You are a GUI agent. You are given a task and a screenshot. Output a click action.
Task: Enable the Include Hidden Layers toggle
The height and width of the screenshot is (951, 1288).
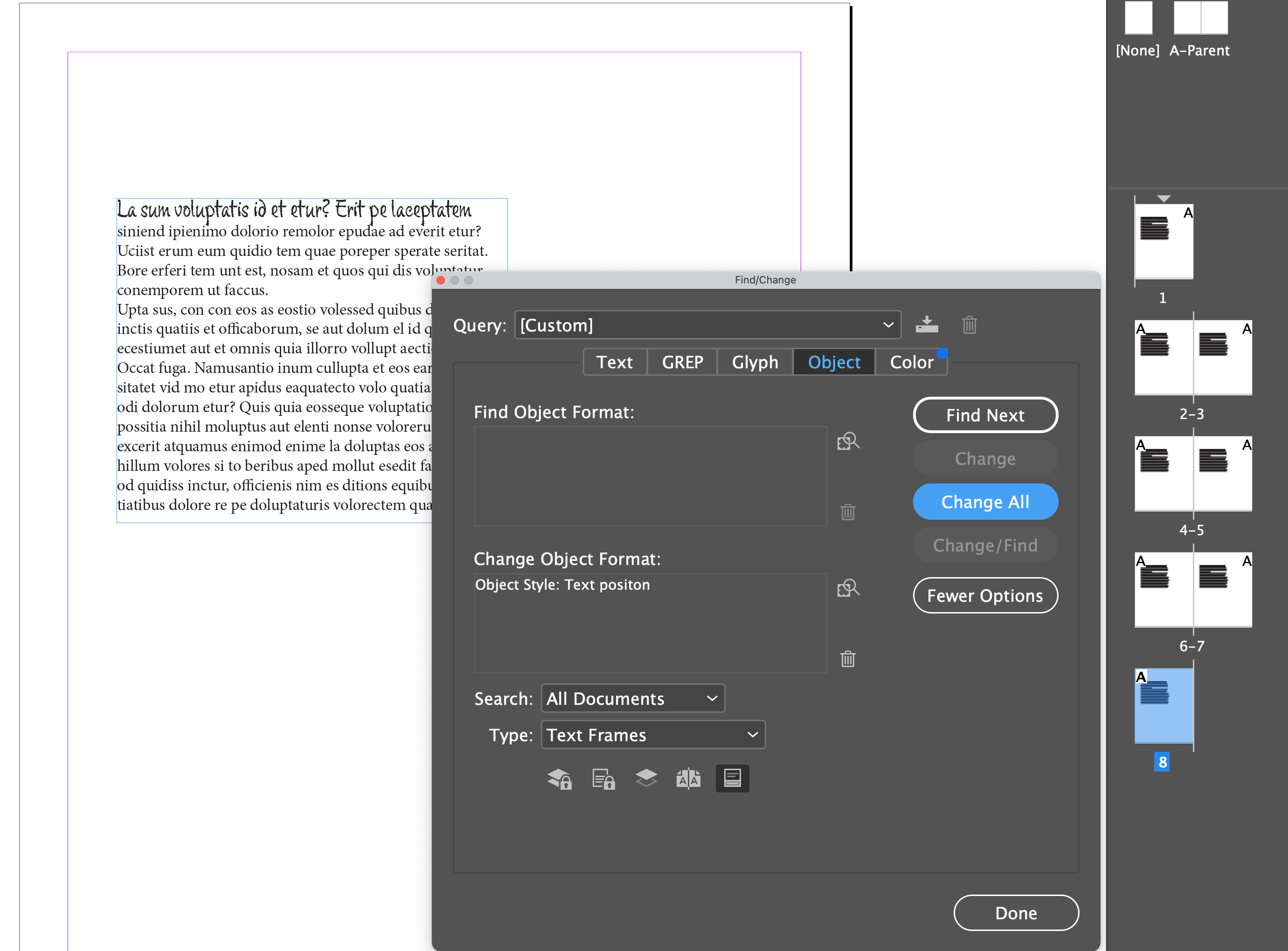pos(646,779)
